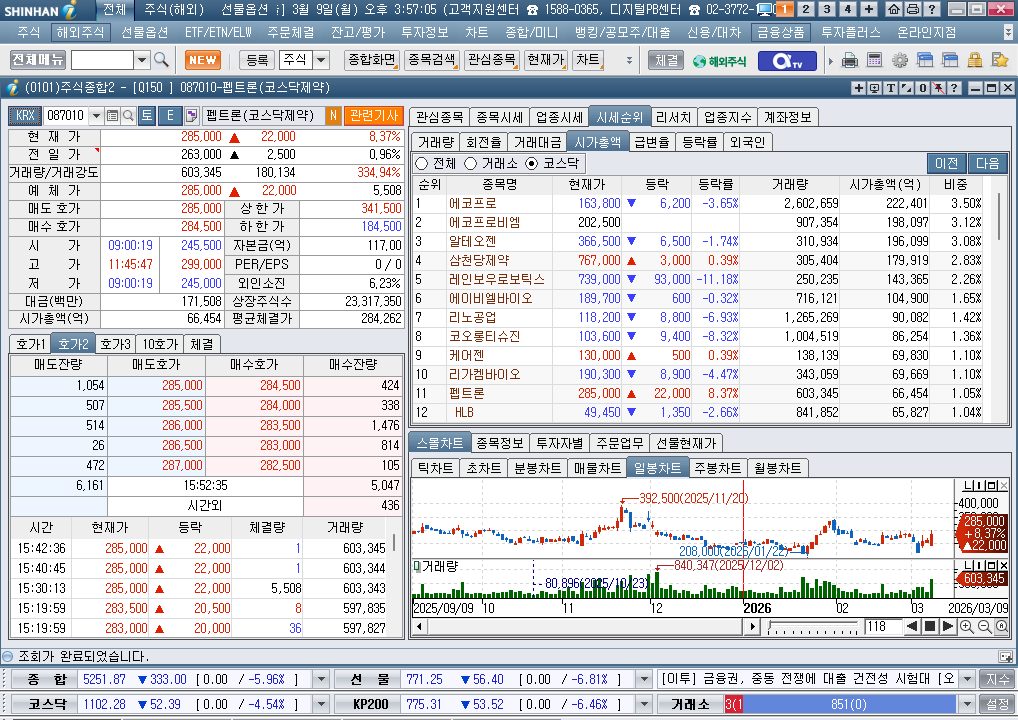The image size is (1018, 720).
Task: Search stocks with the magnifier beside the stock code
Action: [129, 116]
